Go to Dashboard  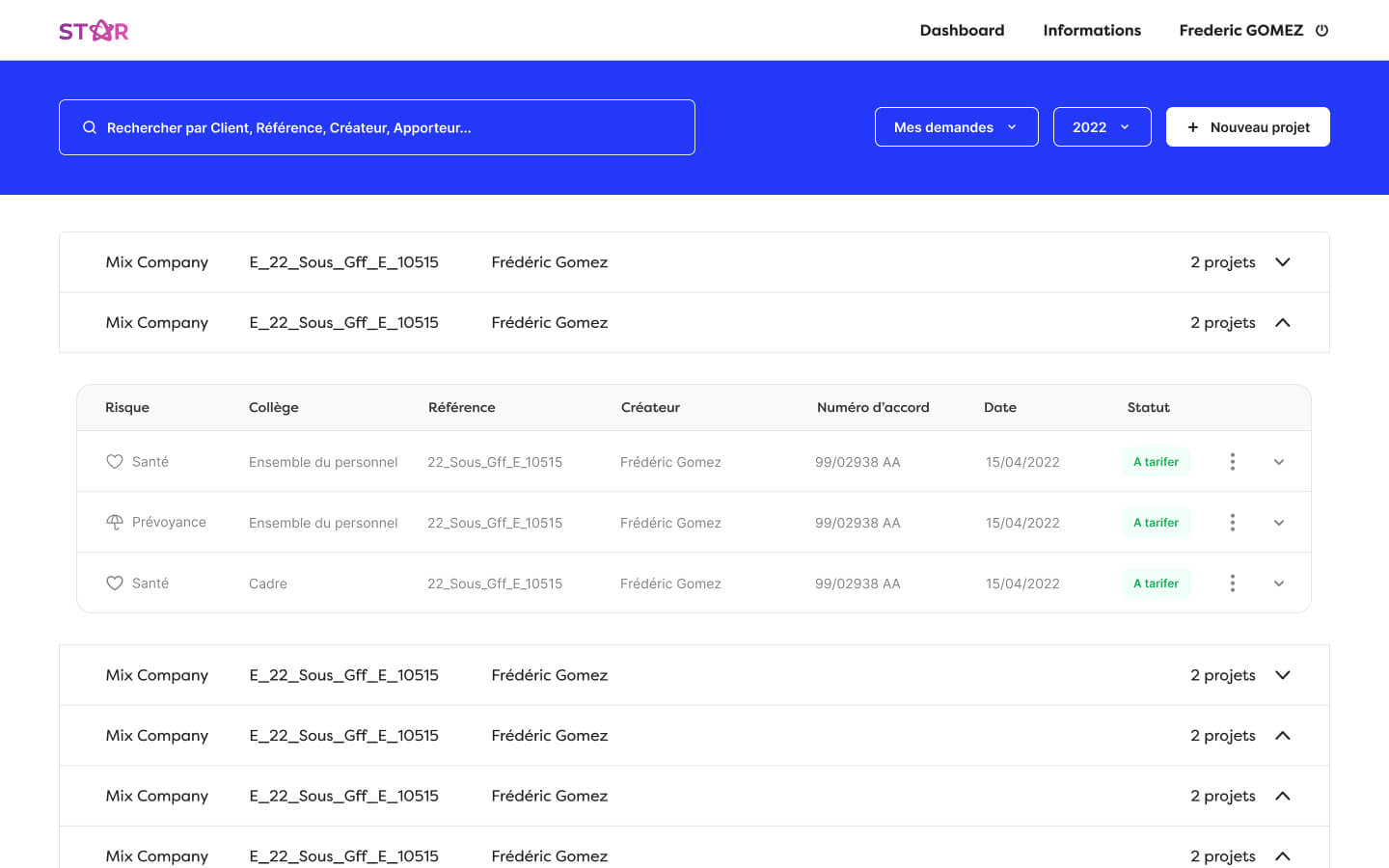(962, 30)
